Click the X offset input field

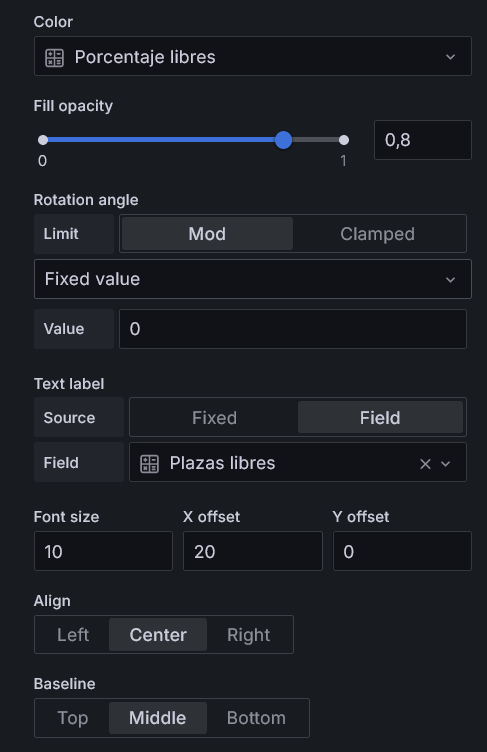(x=253, y=551)
